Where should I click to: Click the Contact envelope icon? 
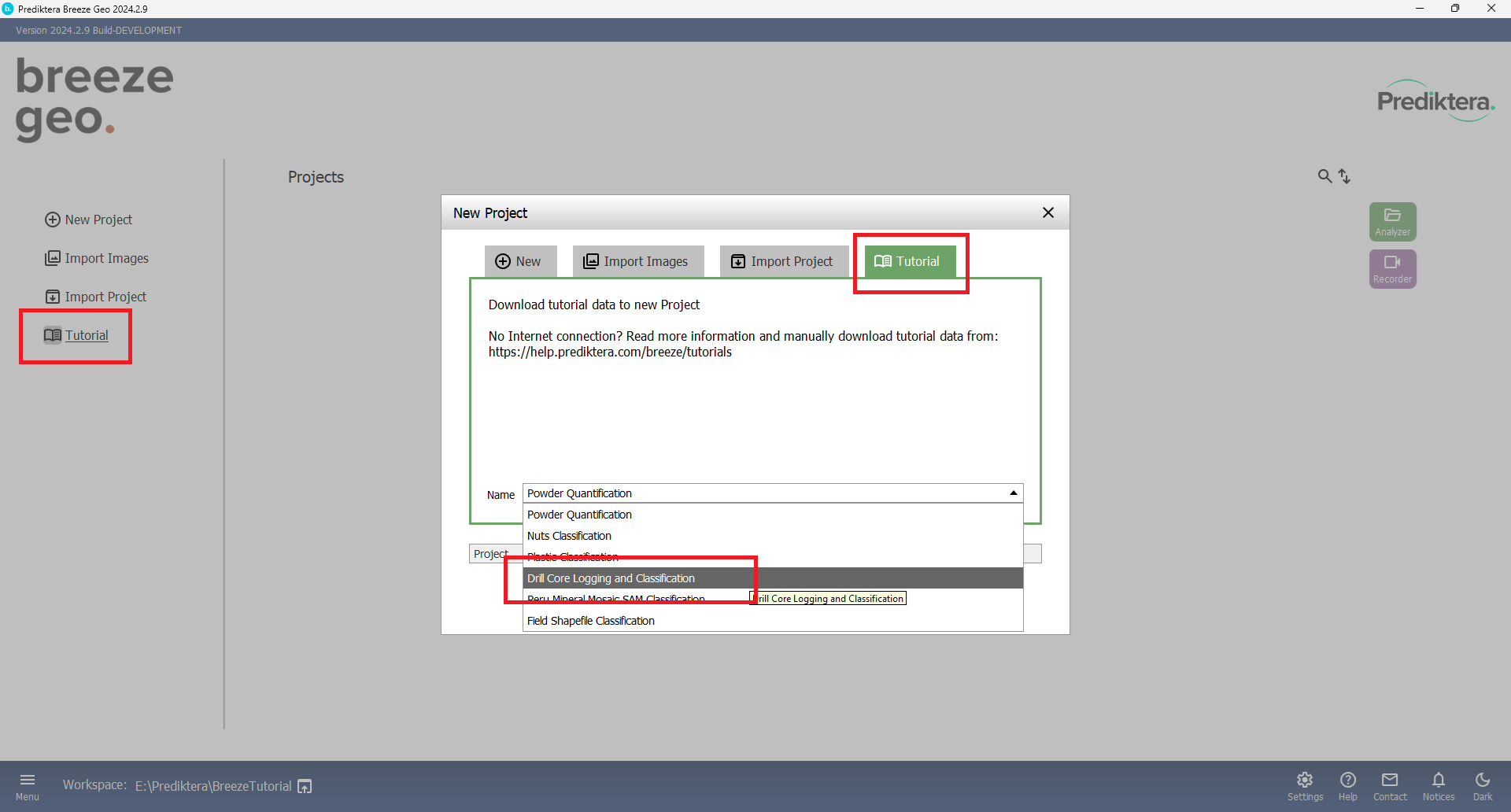pyautogui.click(x=1390, y=785)
